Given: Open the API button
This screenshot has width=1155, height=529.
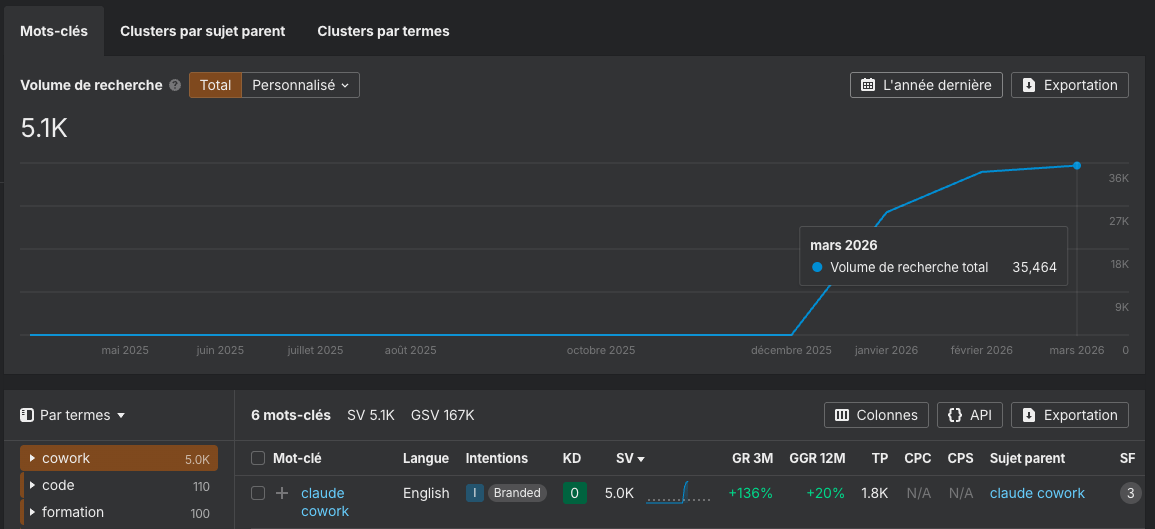Looking at the screenshot, I should point(969,415).
